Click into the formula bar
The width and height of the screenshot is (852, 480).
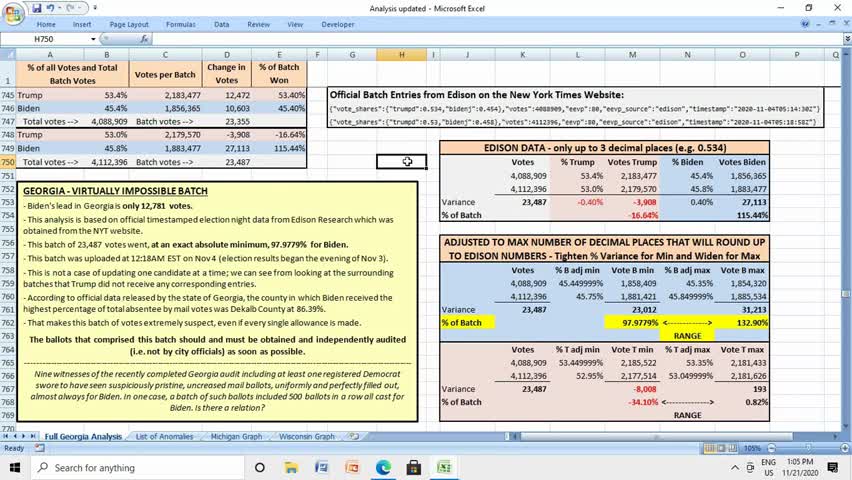497,39
